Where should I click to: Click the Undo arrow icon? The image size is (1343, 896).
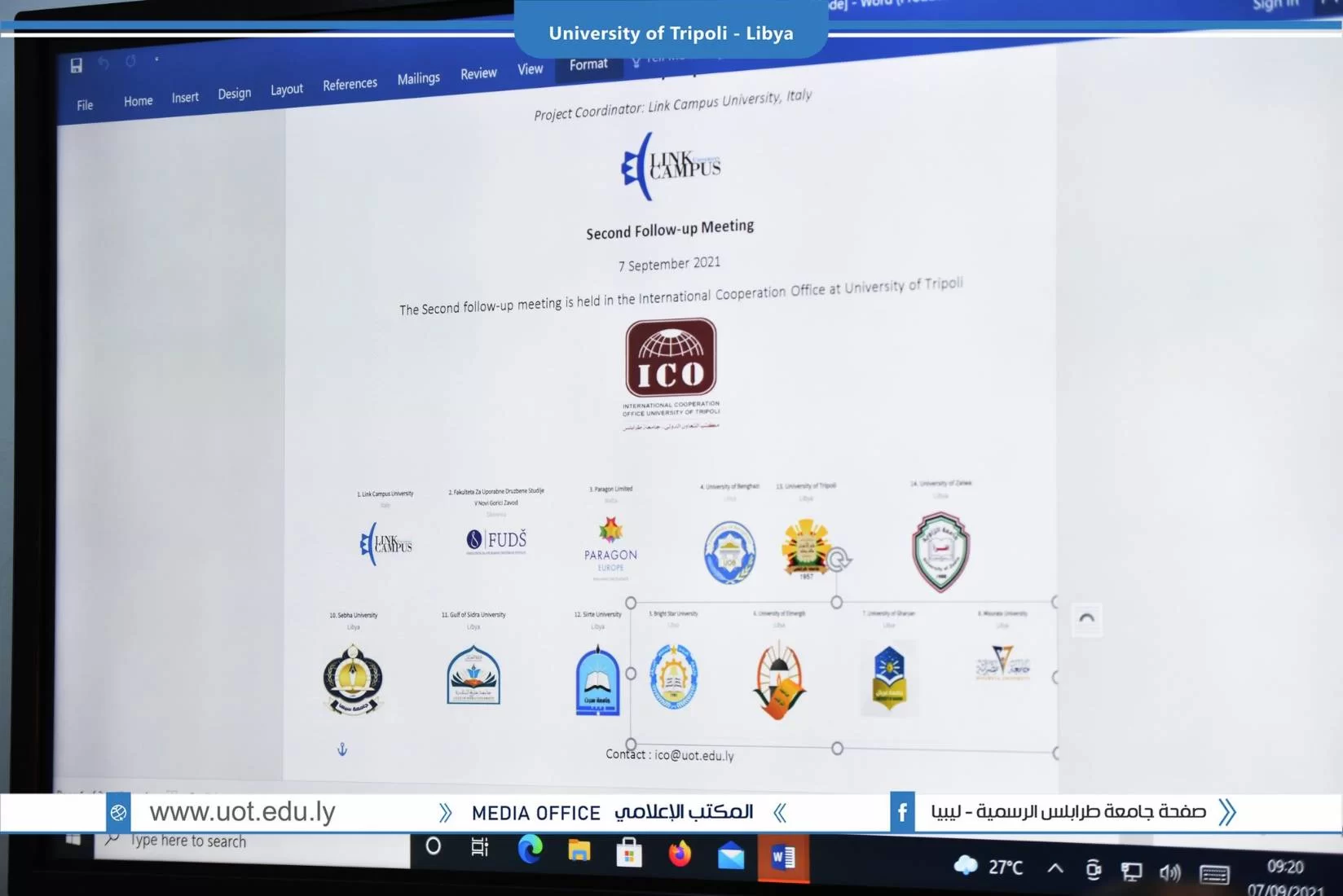[103, 63]
